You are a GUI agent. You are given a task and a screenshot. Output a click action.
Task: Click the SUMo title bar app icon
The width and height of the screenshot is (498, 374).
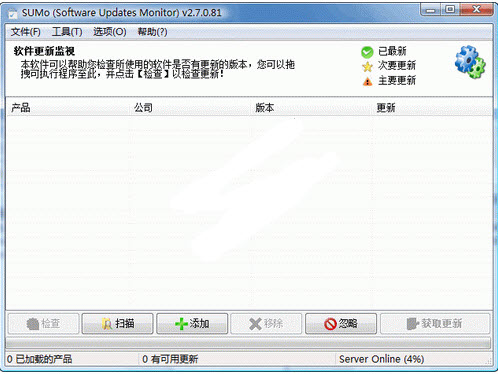pos(13,13)
